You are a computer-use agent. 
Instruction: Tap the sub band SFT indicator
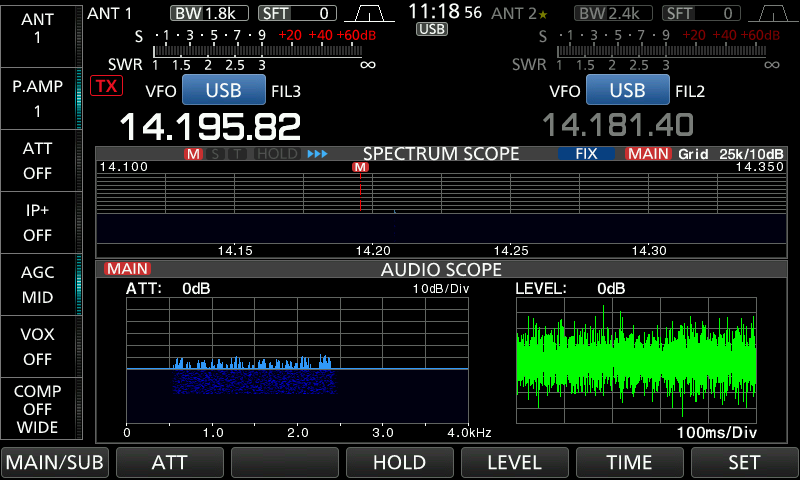pos(701,13)
